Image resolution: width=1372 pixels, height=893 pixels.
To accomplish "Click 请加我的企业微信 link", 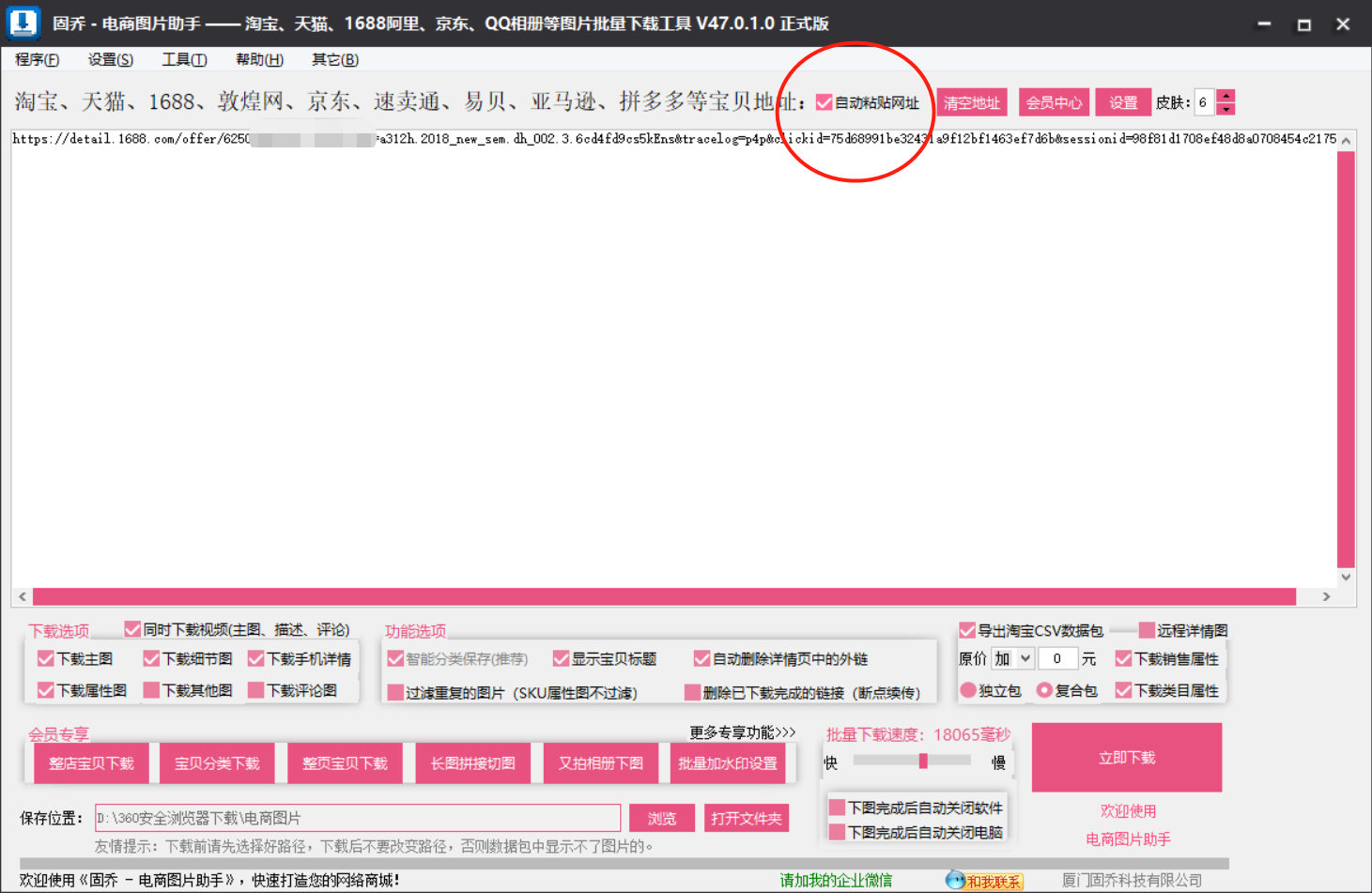I will tap(836, 880).
